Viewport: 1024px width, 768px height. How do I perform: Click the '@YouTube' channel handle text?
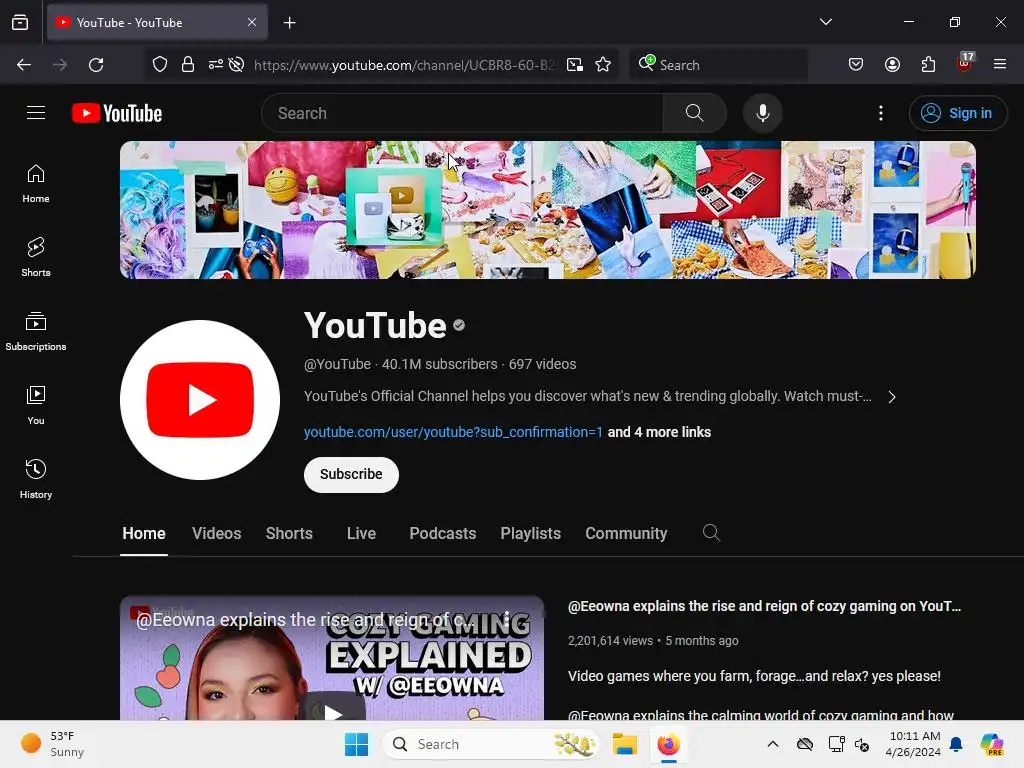click(x=337, y=364)
